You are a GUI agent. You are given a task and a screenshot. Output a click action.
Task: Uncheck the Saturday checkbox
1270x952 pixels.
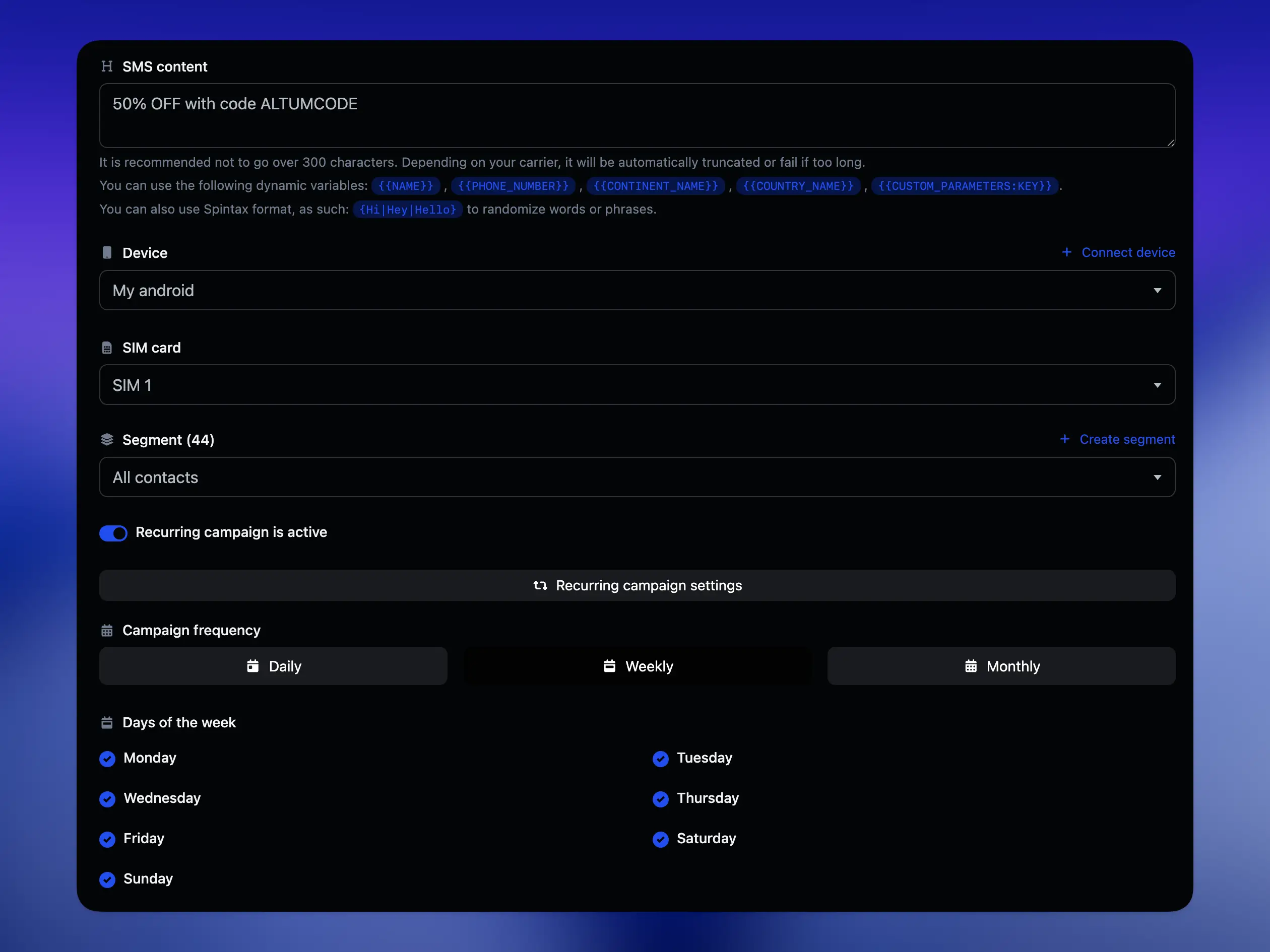click(661, 840)
